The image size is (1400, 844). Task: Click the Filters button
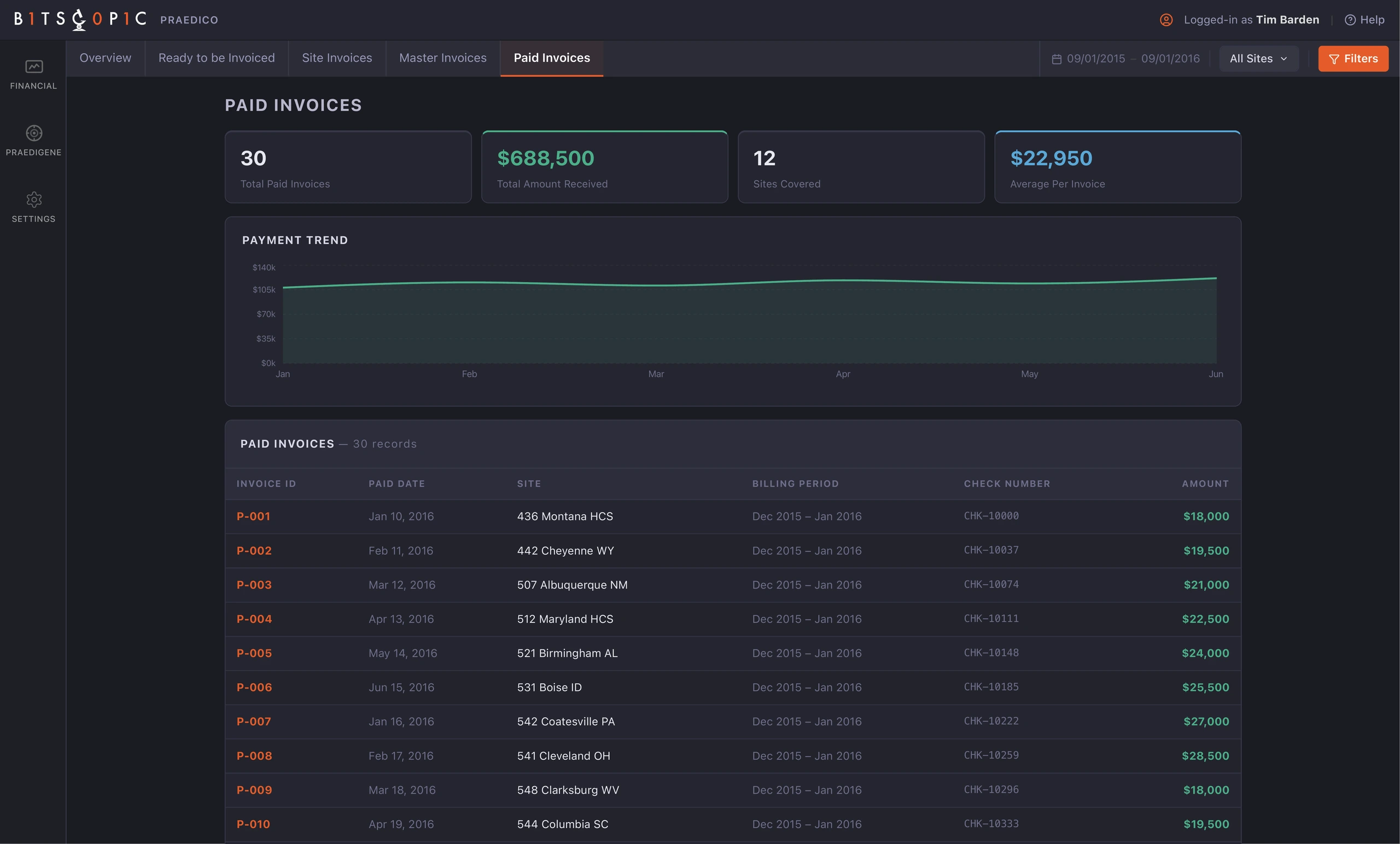pos(1353,59)
